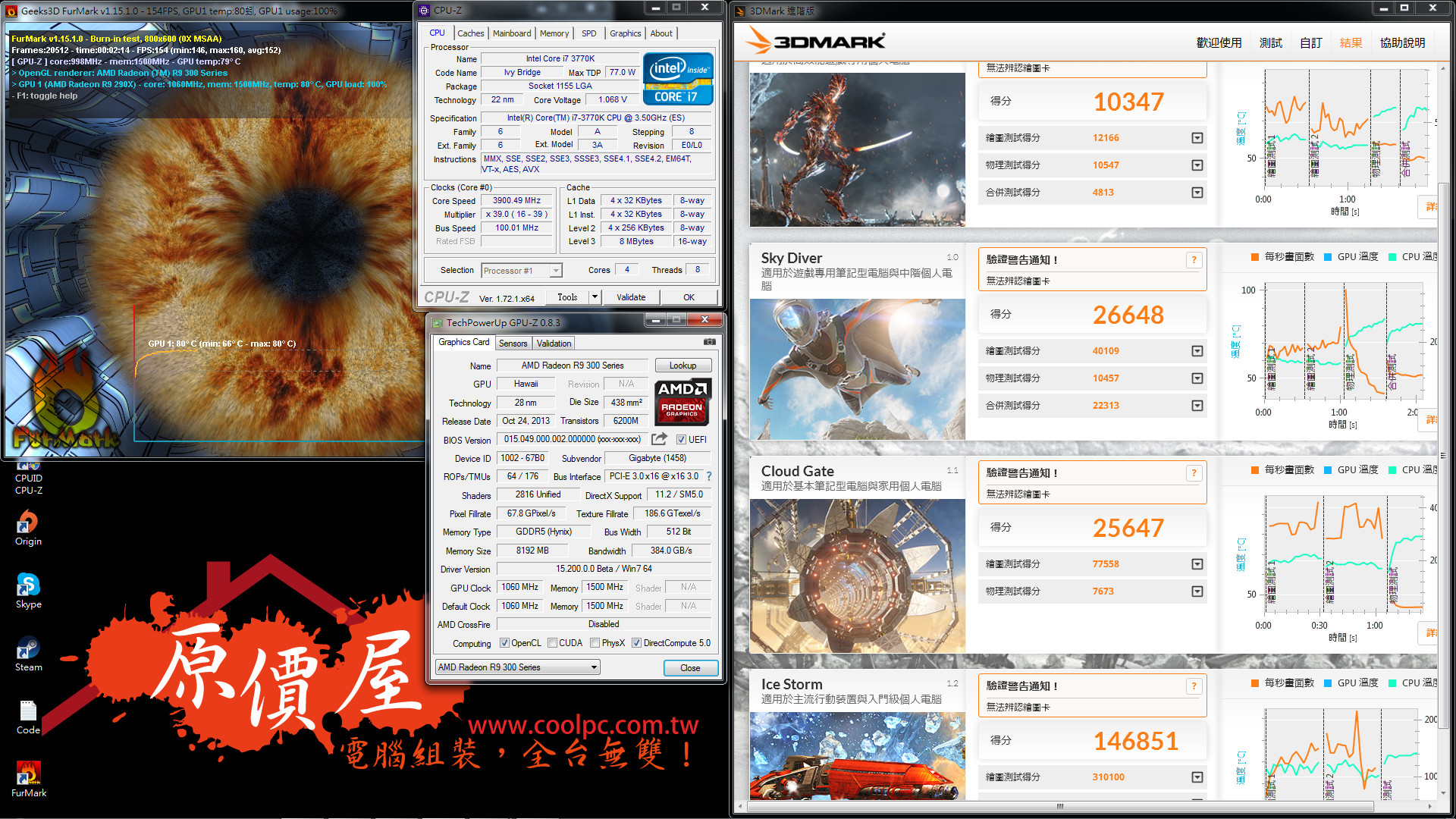Open the Skype desktop icon
The width and height of the screenshot is (1456, 819).
coord(28,591)
